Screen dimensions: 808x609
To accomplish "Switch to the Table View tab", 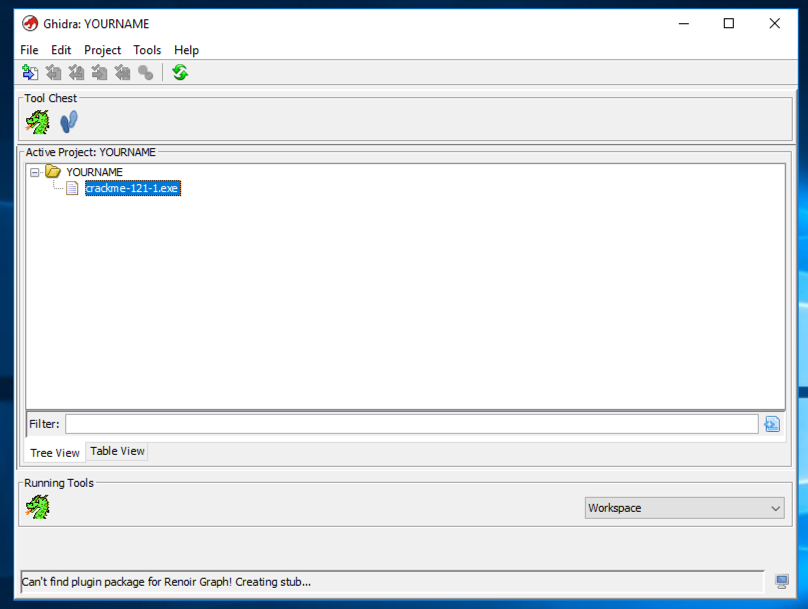I will [x=117, y=451].
